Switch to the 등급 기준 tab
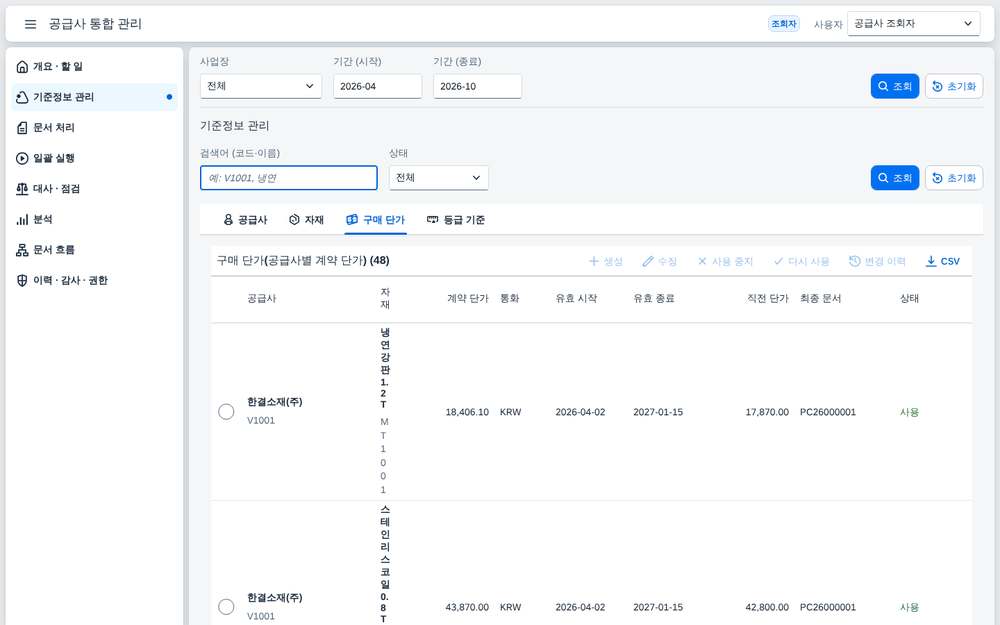This screenshot has height=625, width=1000. [x=456, y=220]
